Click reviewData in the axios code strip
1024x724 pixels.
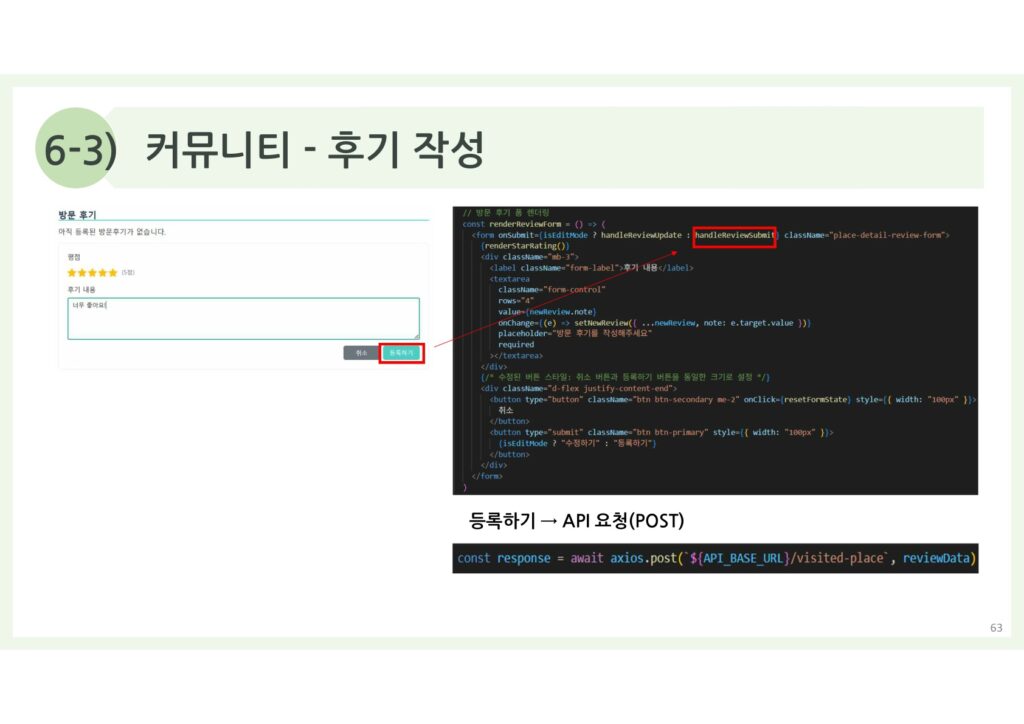tap(936, 558)
